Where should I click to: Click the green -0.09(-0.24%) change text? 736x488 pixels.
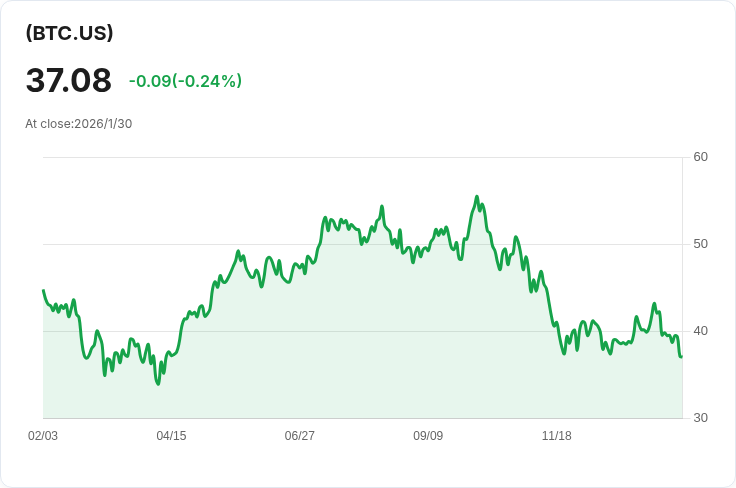pos(185,81)
